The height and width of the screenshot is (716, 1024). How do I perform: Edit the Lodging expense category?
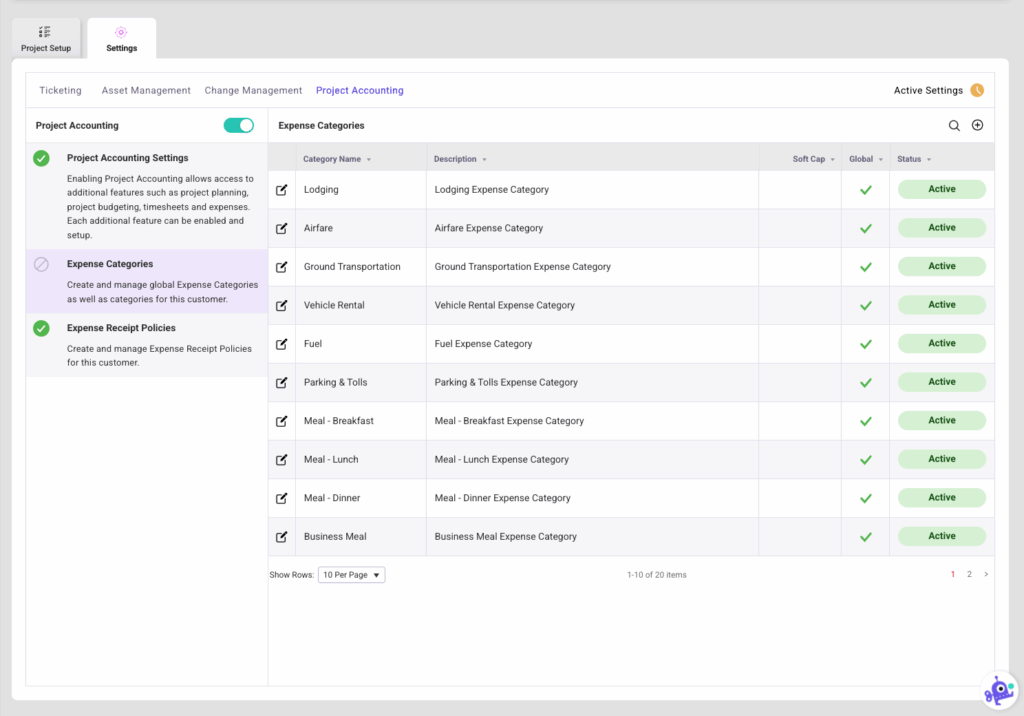point(281,189)
